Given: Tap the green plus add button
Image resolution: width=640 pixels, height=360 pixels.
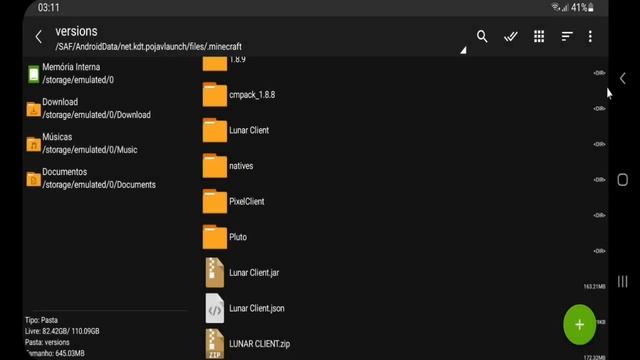Looking at the screenshot, I should [580, 324].
